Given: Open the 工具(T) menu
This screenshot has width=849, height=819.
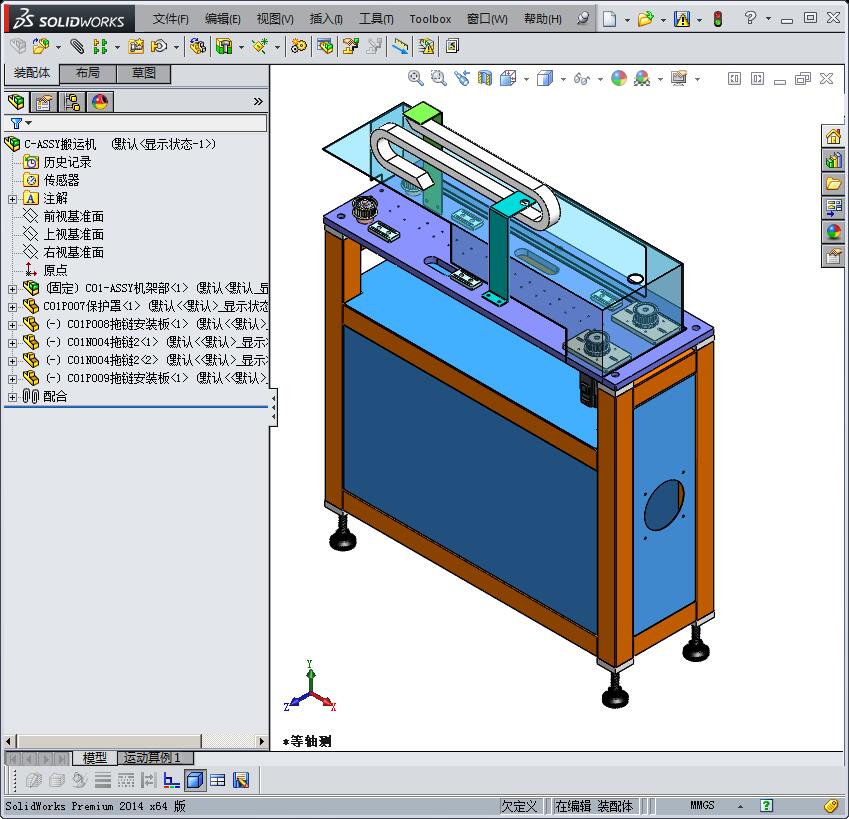Looking at the screenshot, I should tap(376, 19).
